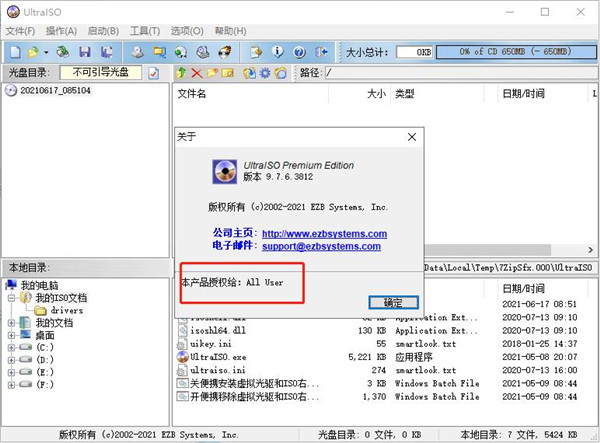Click the 大小 column header in disc list
The width and height of the screenshot is (600, 443).
360,94
